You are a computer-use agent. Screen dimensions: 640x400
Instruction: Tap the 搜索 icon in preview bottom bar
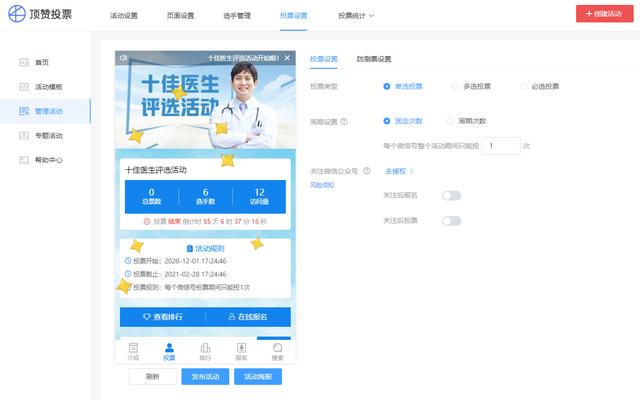(277, 350)
